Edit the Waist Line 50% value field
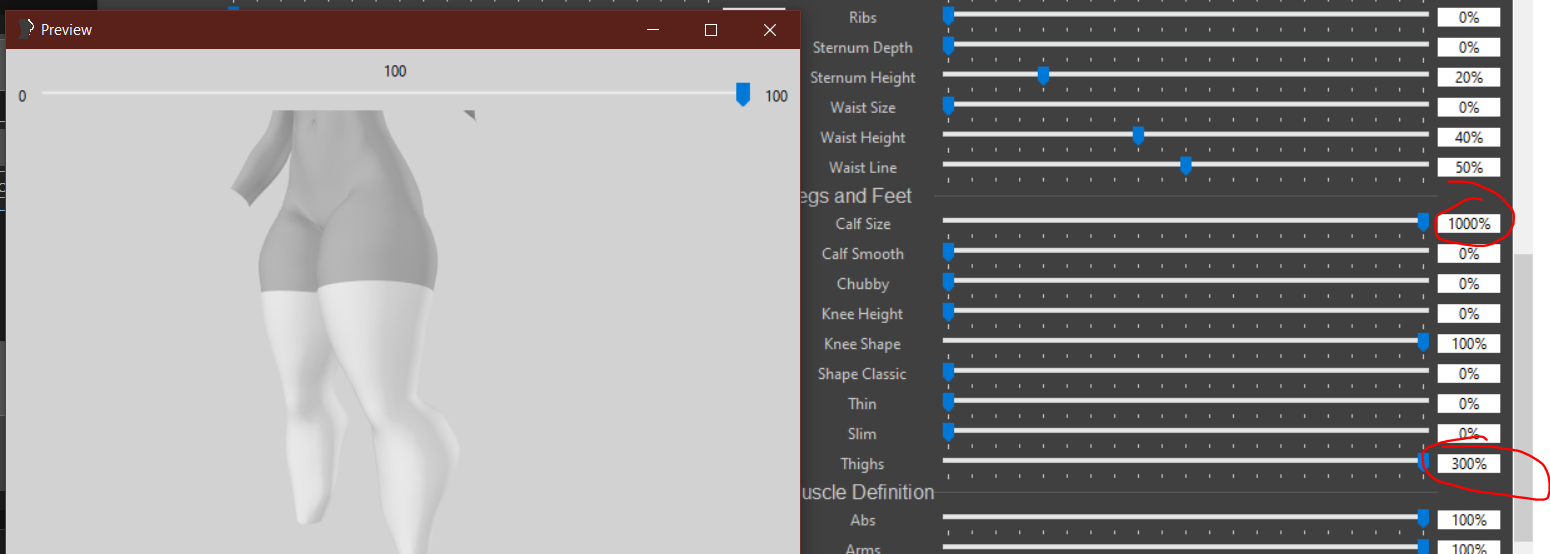Screen dimensions: 1550x554 coord(1469,167)
